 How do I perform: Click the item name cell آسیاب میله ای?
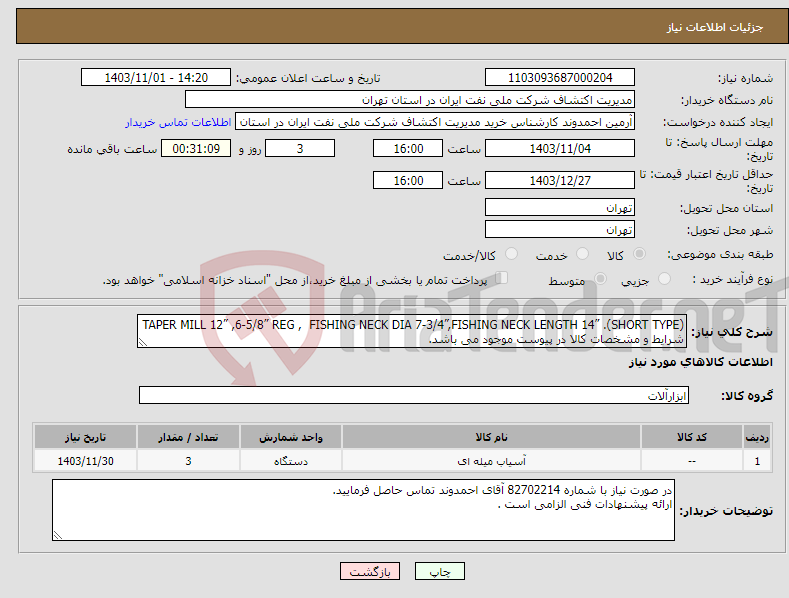491,461
